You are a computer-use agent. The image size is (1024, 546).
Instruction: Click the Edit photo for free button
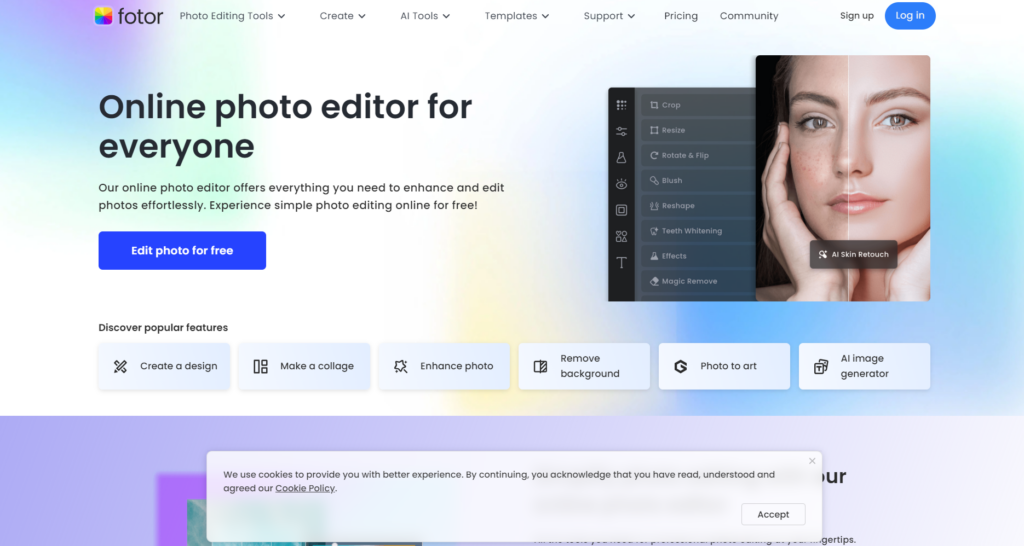(182, 251)
